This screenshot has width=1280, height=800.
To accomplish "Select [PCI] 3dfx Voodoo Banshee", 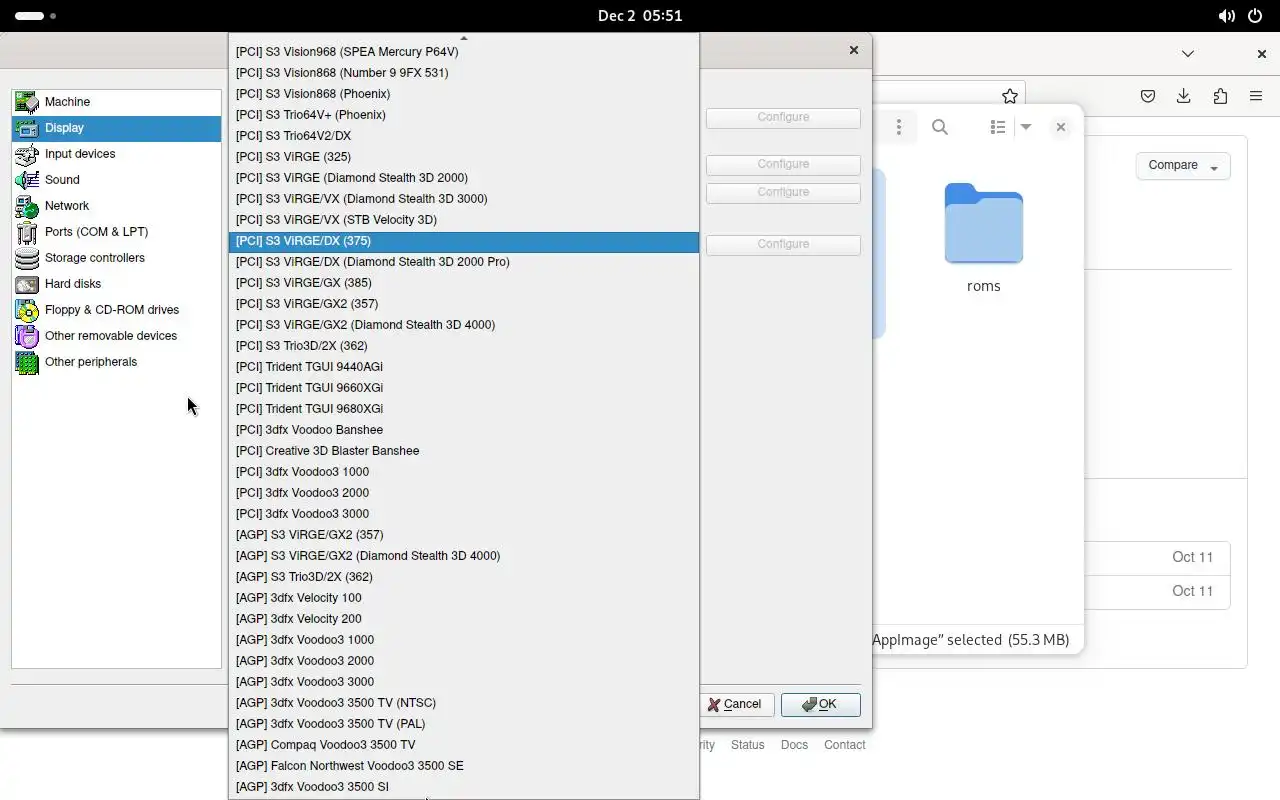I will (464, 430).
